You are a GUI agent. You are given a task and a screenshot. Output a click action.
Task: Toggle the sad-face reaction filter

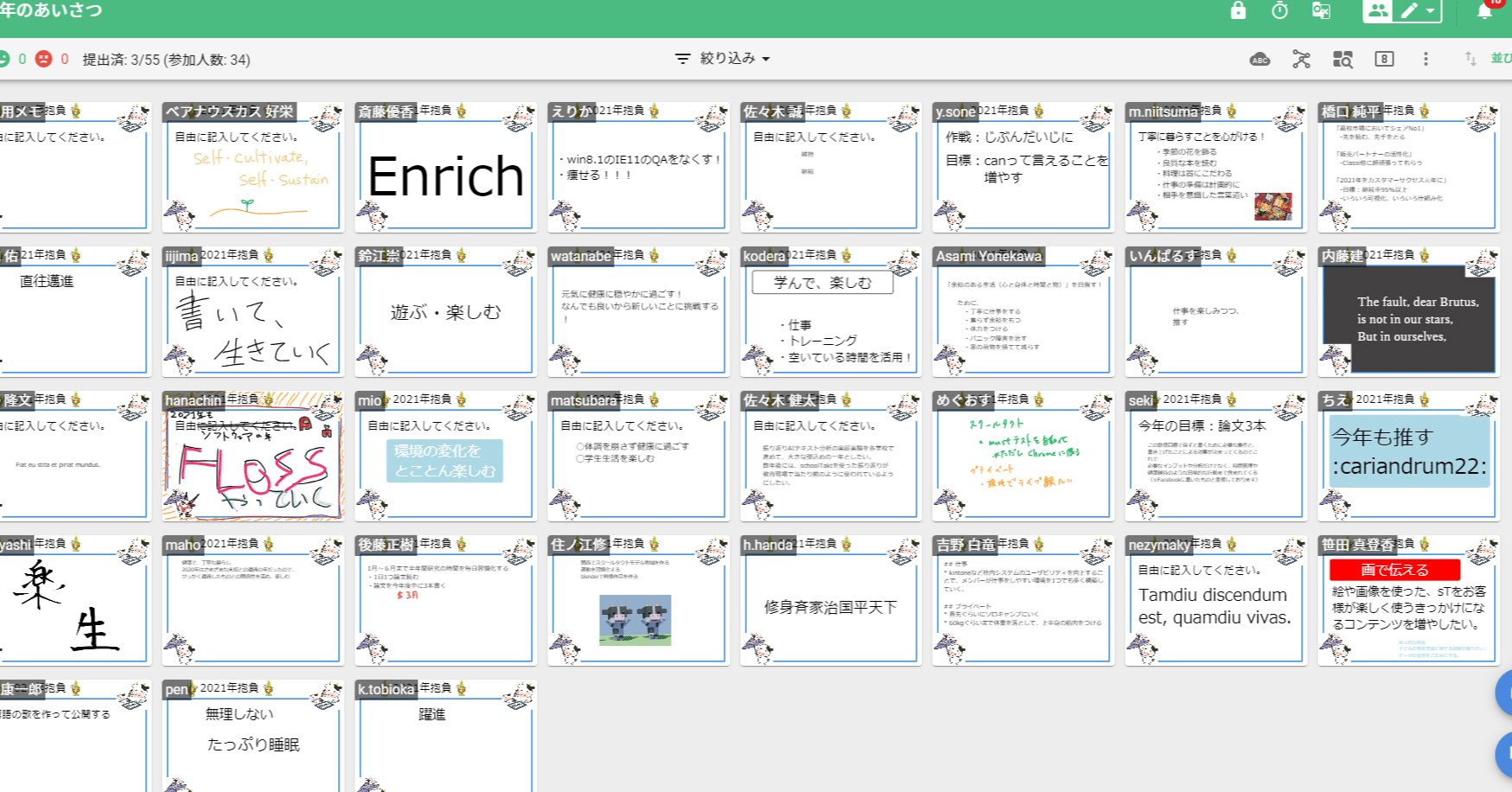45,59
